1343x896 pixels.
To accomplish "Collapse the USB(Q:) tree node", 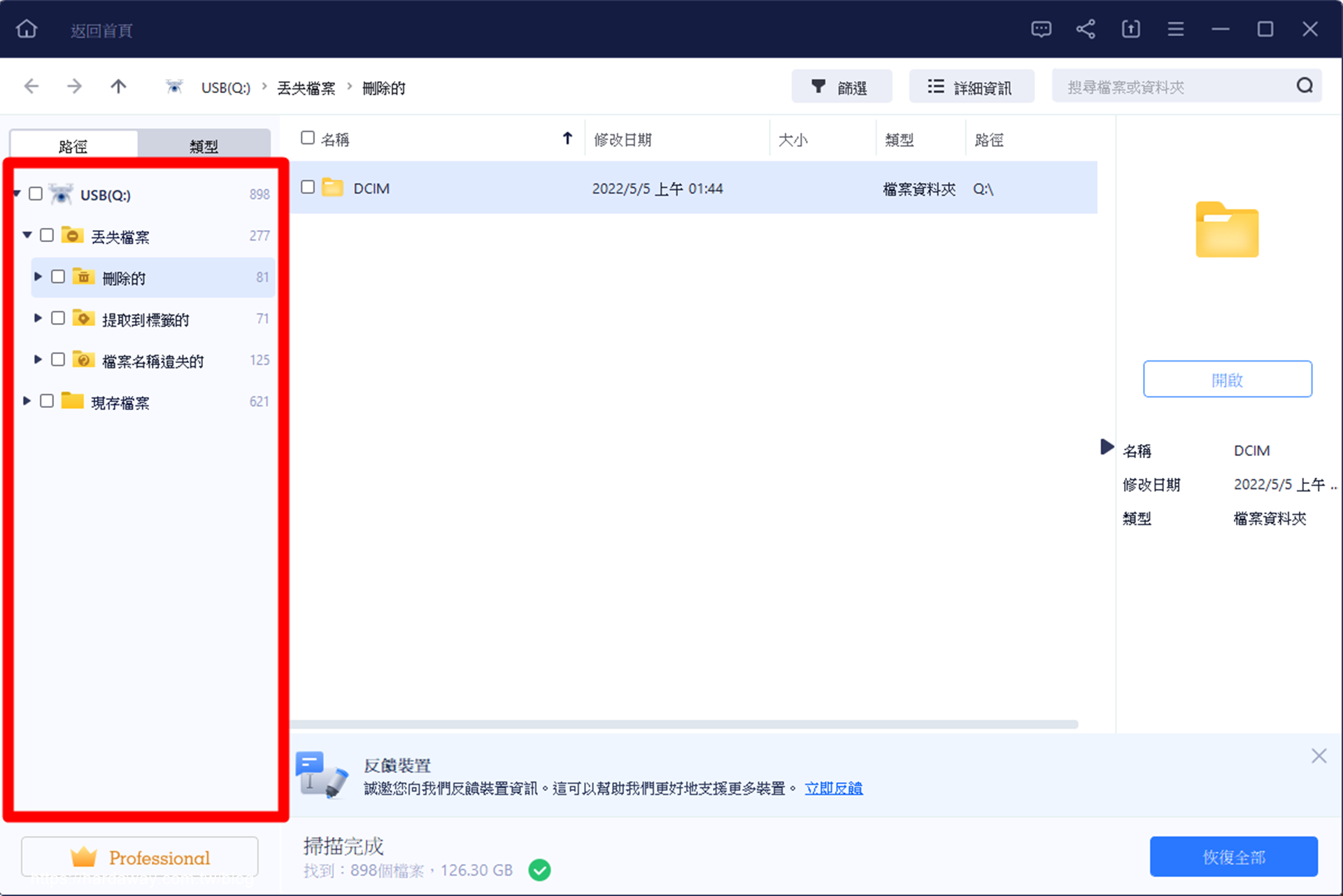I will tap(17, 193).
